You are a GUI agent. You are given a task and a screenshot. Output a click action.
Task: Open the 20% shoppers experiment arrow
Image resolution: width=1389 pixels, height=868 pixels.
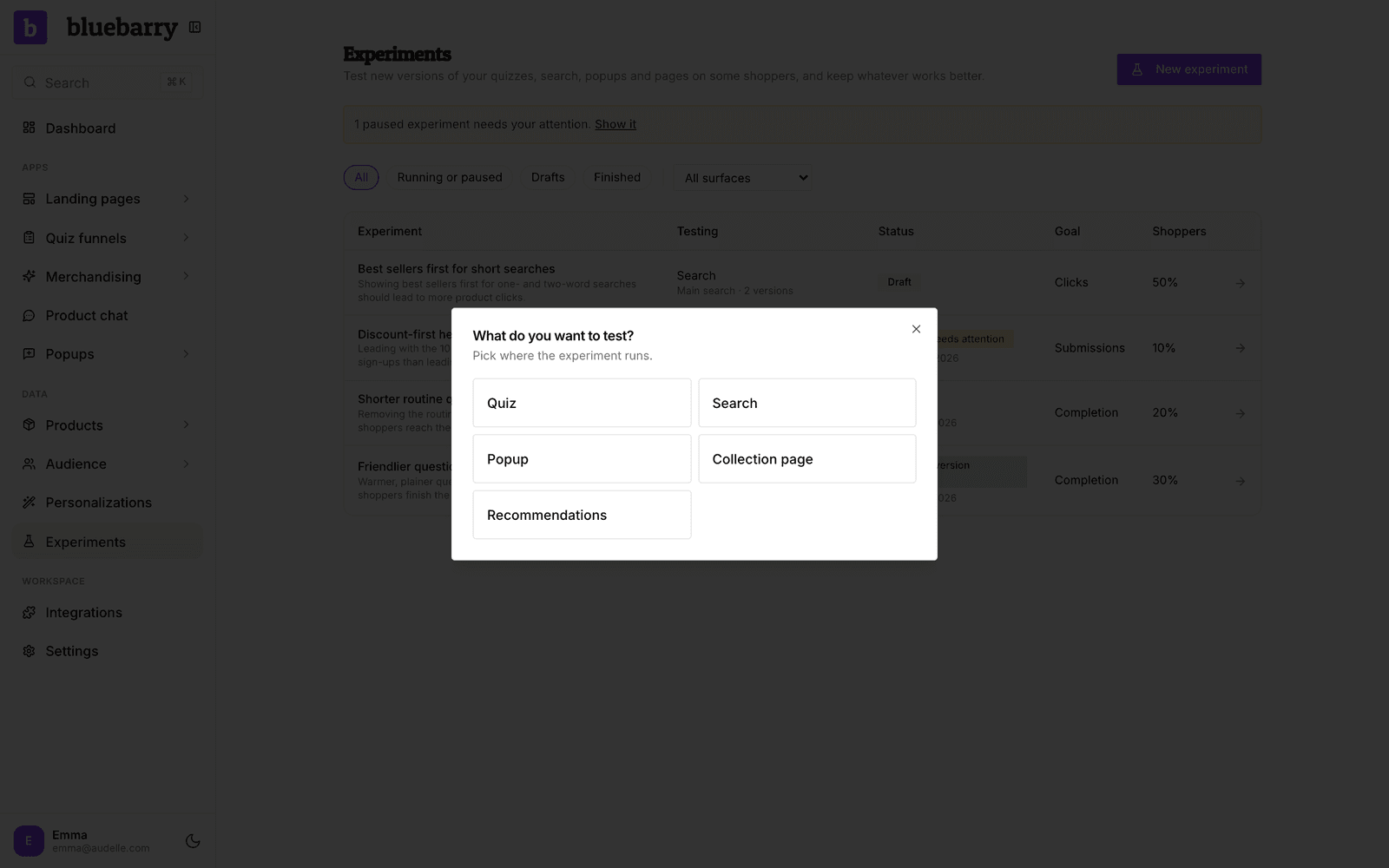[1241, 413]
